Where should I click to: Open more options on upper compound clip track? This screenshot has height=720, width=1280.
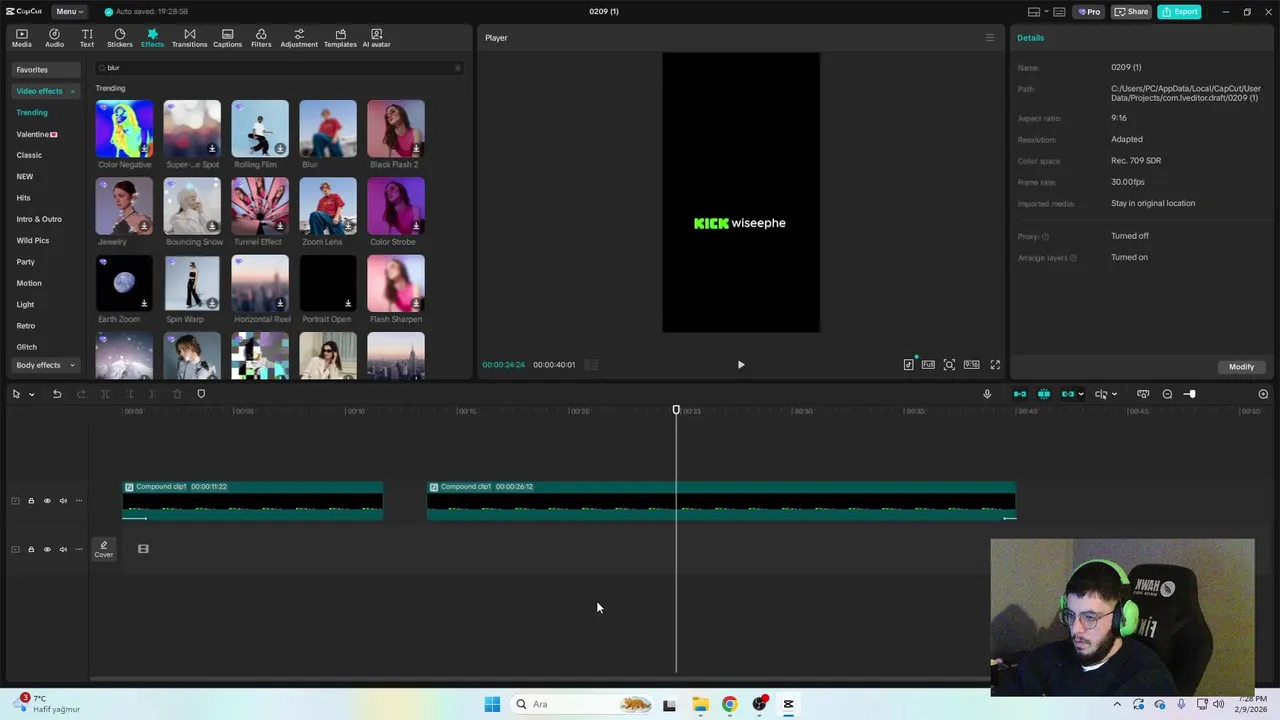coord(79,501)
